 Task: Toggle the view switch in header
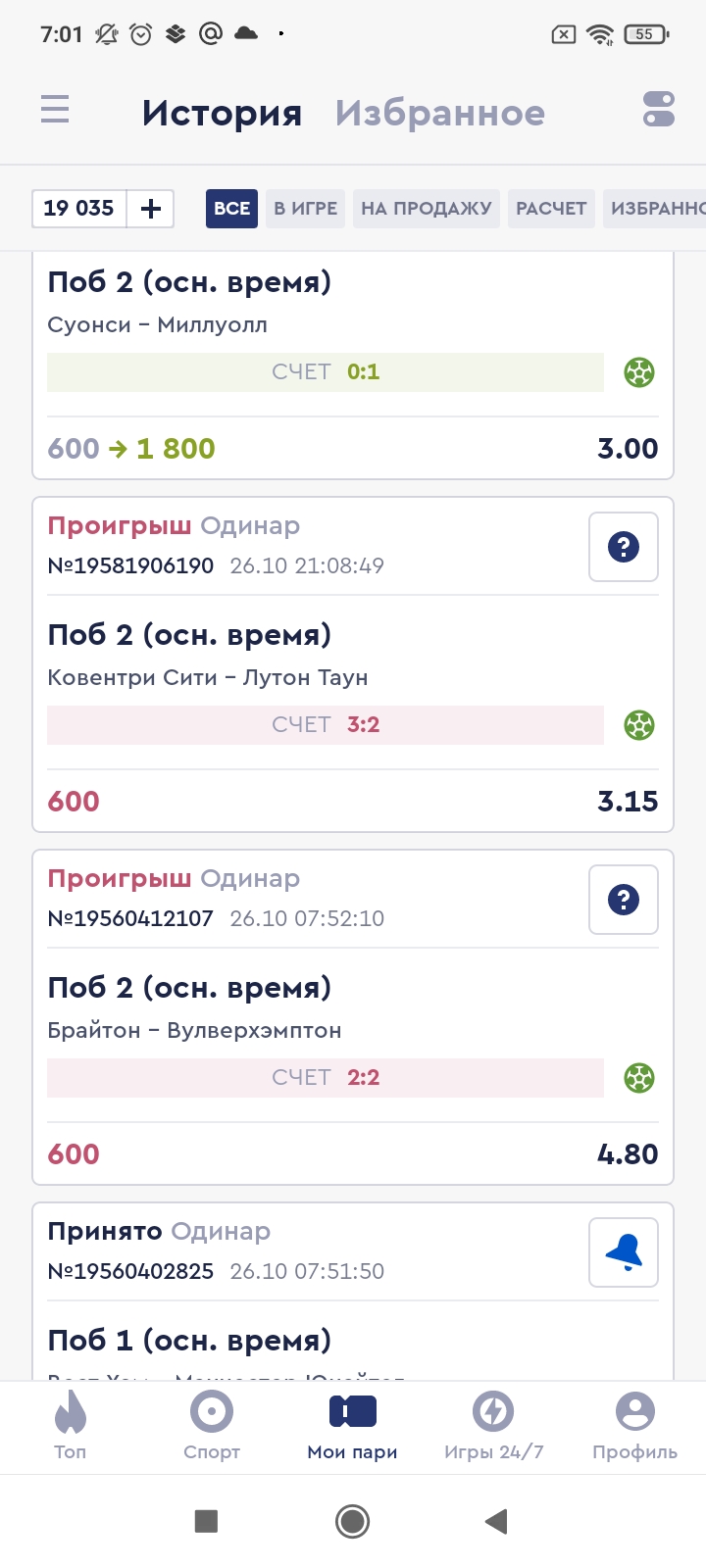tap(659, 110)
